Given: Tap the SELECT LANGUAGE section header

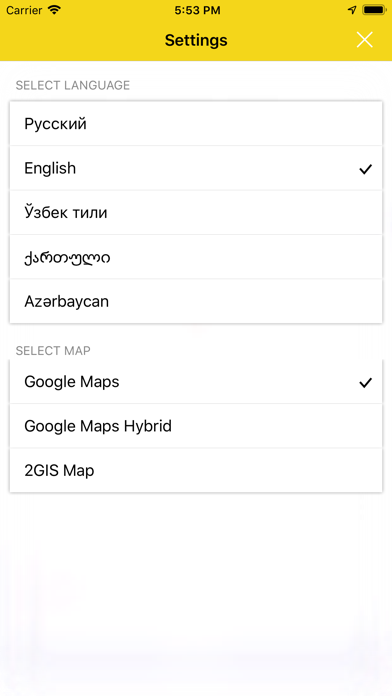Looking at the screenshot, I should [73, 85].
